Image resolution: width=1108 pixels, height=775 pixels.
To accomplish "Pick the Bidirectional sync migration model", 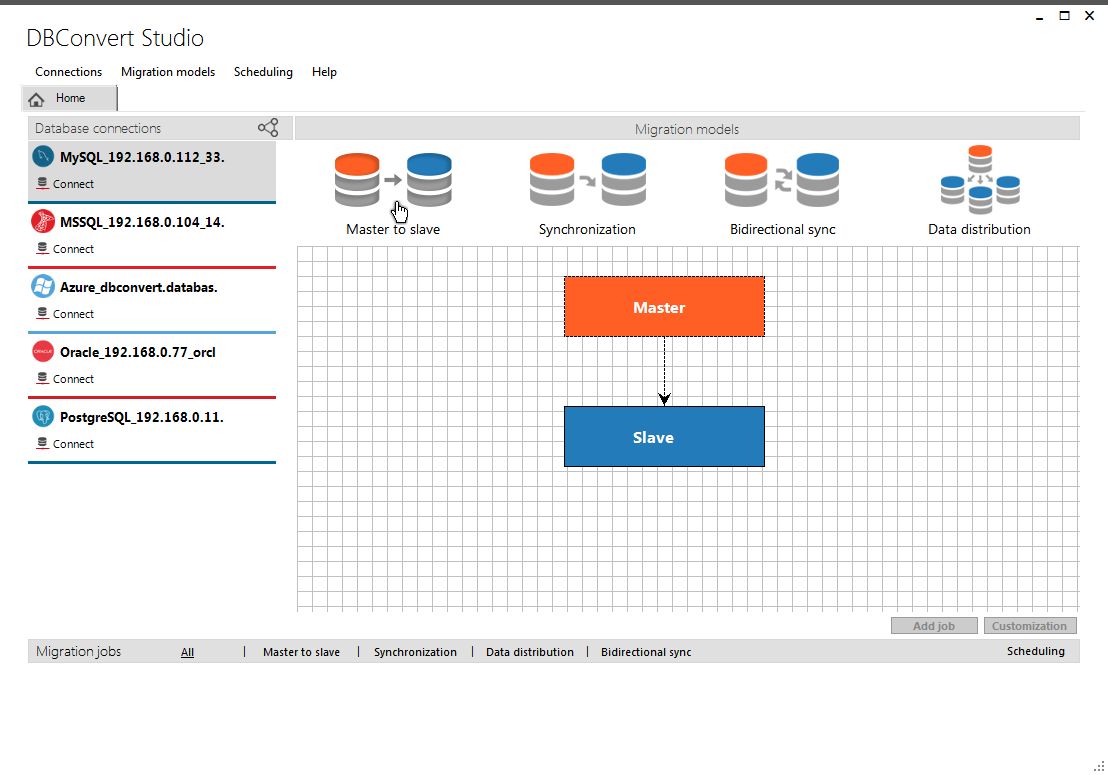I will pyautogui.click(x=782, y=180).
